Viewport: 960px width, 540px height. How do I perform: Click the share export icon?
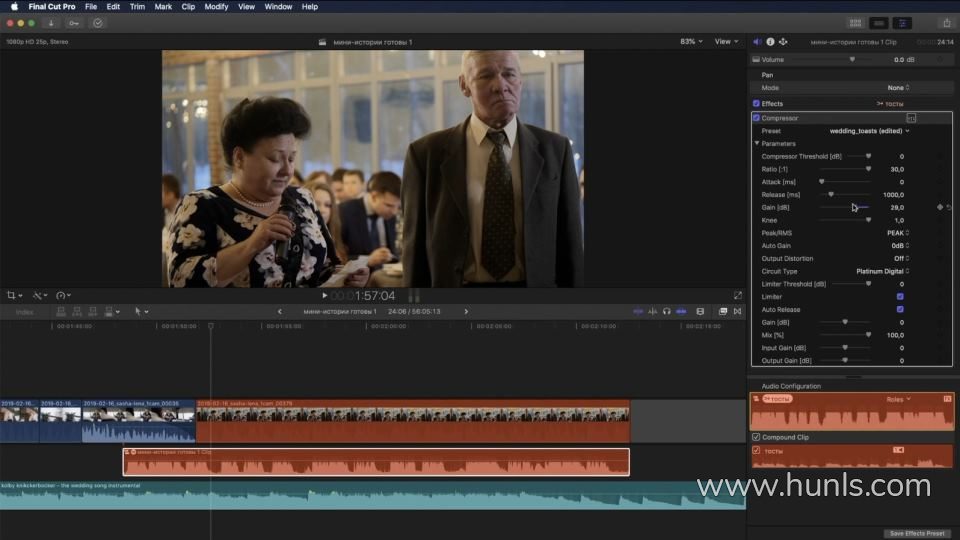(x=947, y=23)
